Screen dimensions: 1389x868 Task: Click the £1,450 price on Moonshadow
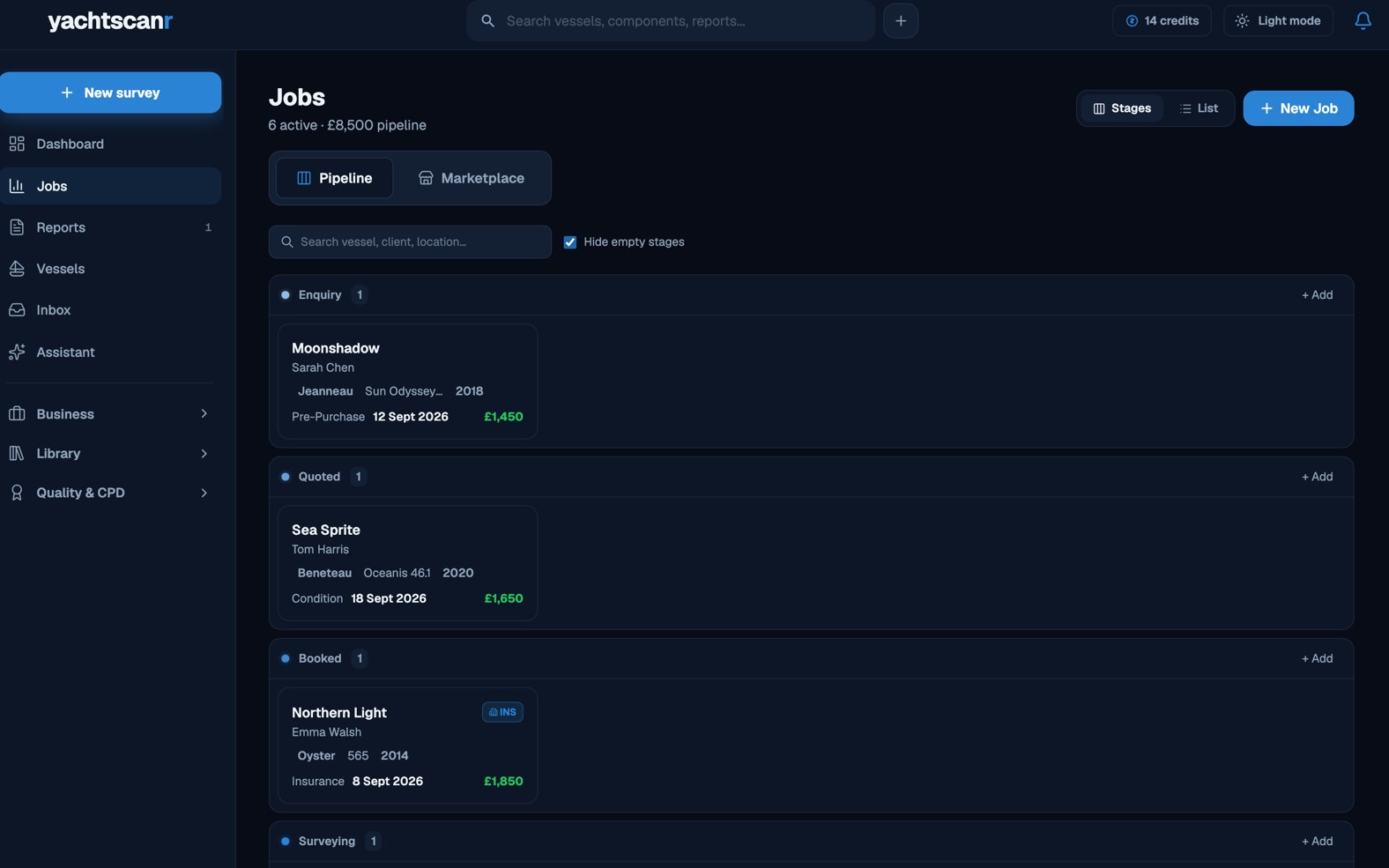[503, 417]
